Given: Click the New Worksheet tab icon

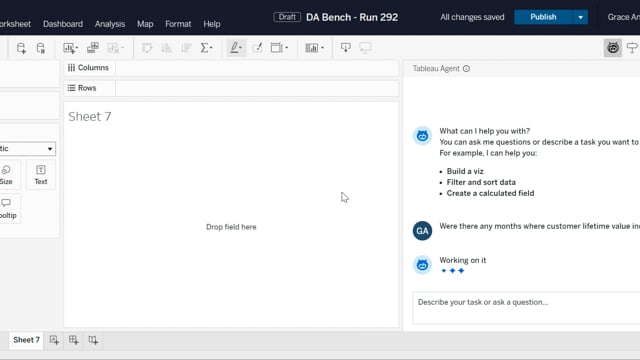Looking at the screenshot, I should click(x=54, y=340).
